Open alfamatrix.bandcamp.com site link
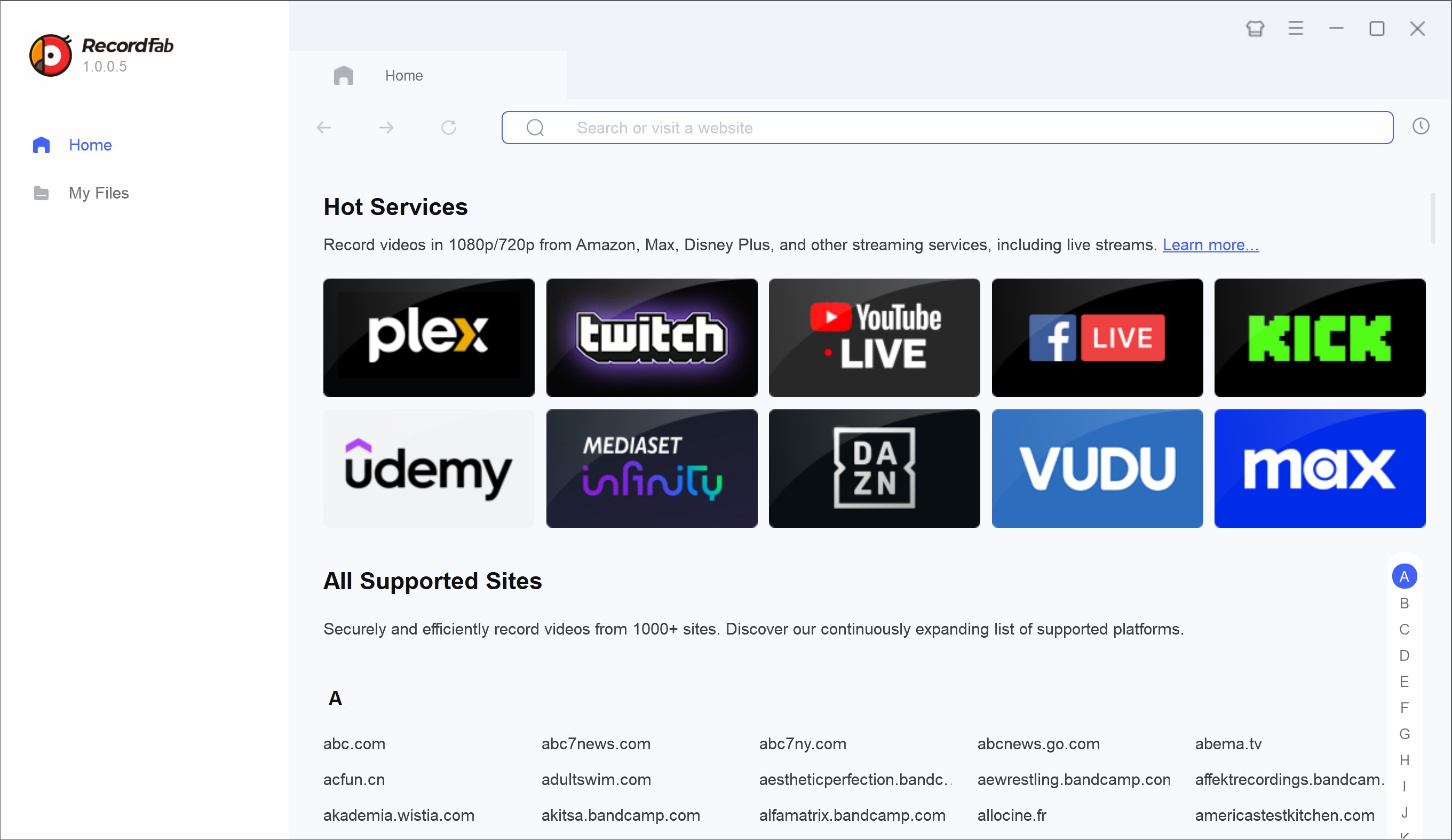Viewport: 1452px width, 840px height. click(x=852, y=815)
